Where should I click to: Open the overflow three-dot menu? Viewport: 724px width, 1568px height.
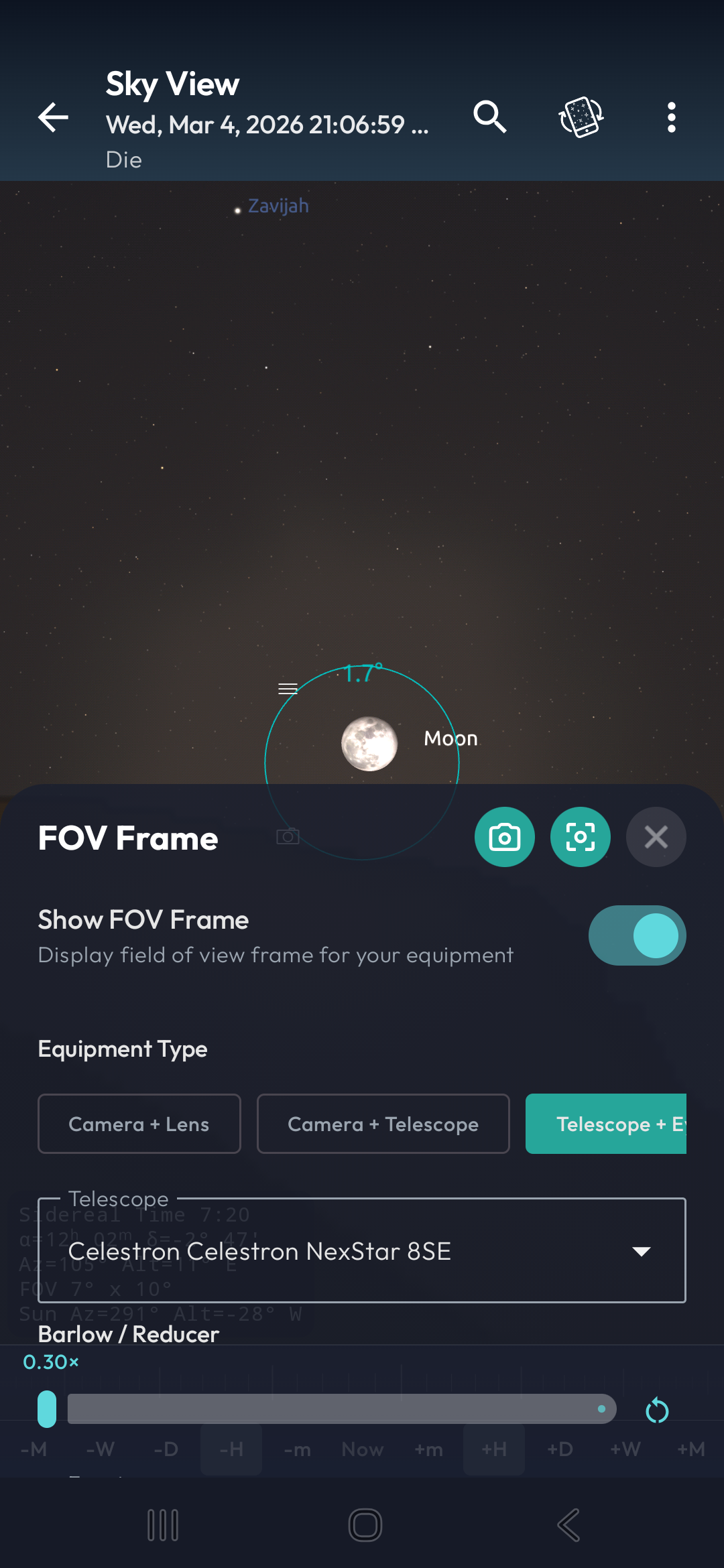coord(672,117)
